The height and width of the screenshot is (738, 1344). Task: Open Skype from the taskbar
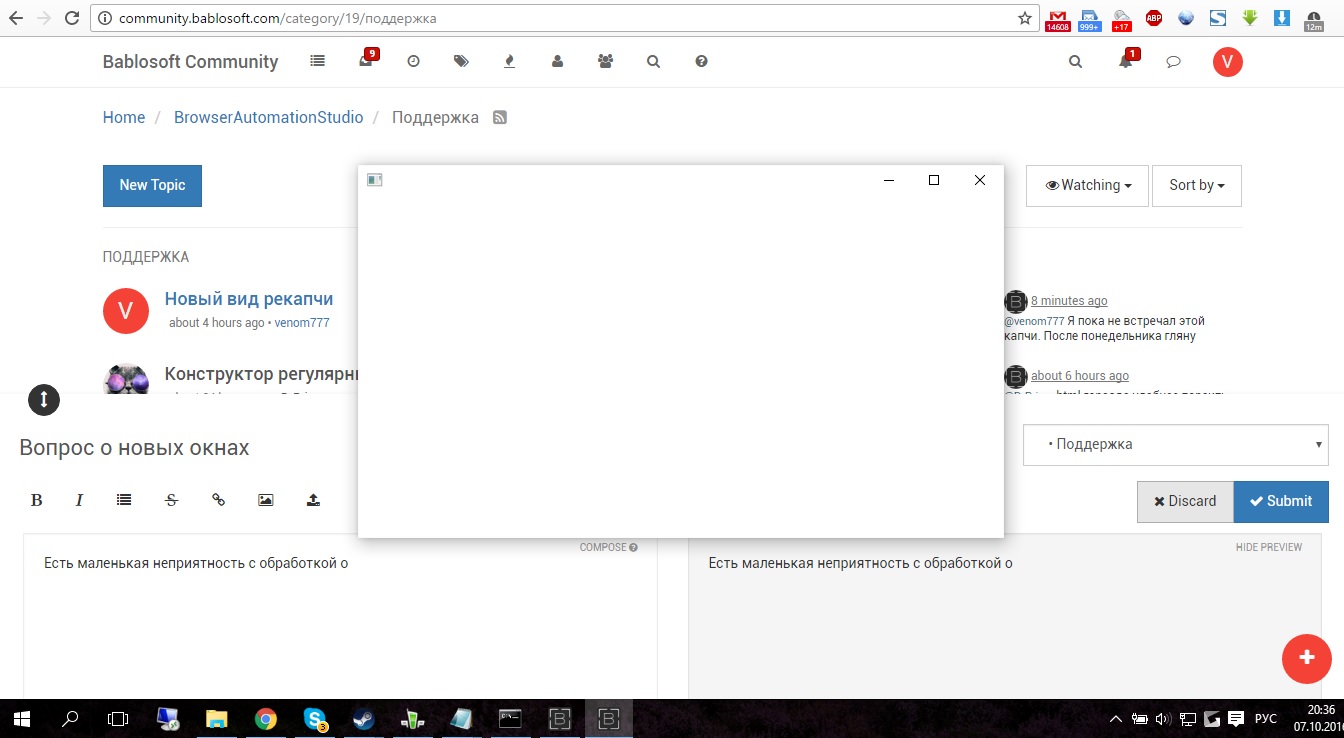coord(315,718)
